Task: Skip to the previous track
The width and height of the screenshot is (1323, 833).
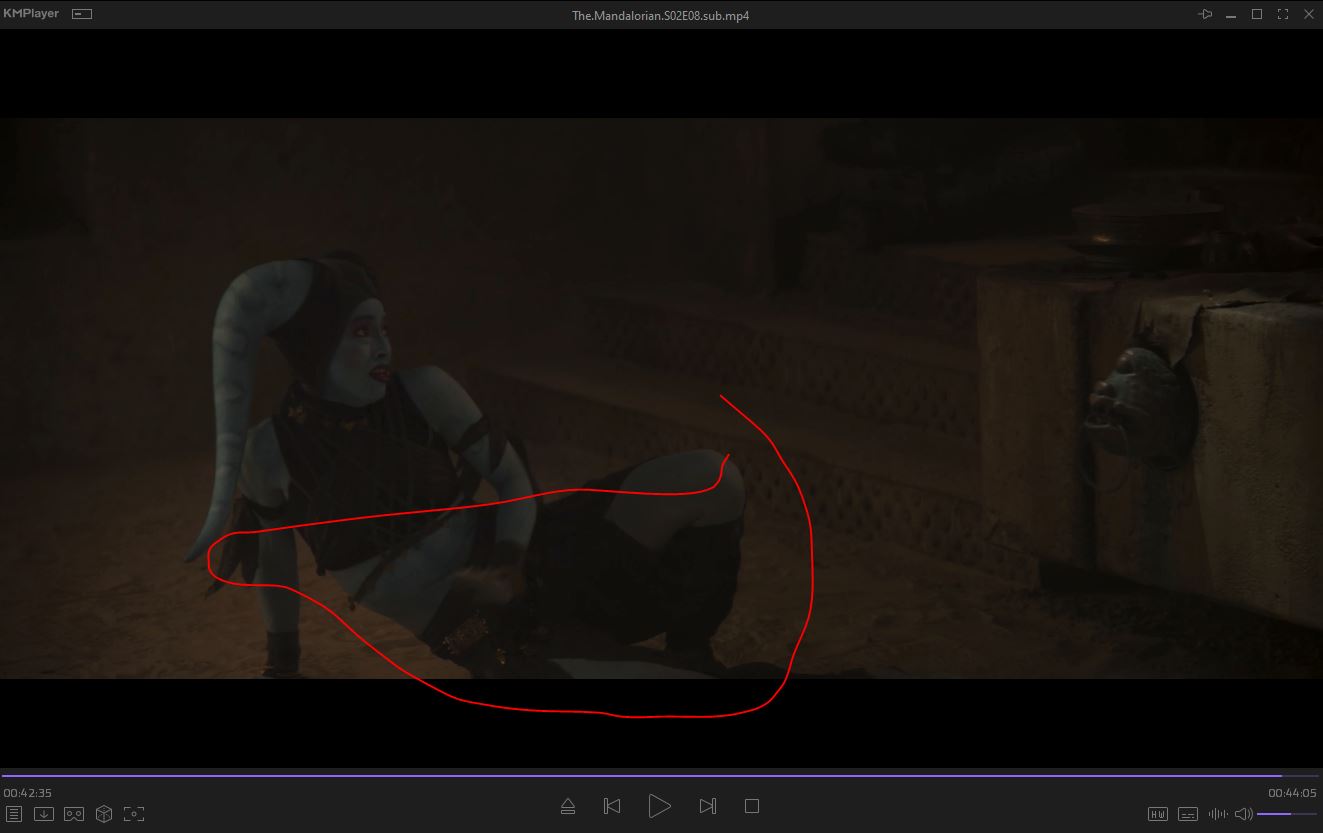Action: 612,806
